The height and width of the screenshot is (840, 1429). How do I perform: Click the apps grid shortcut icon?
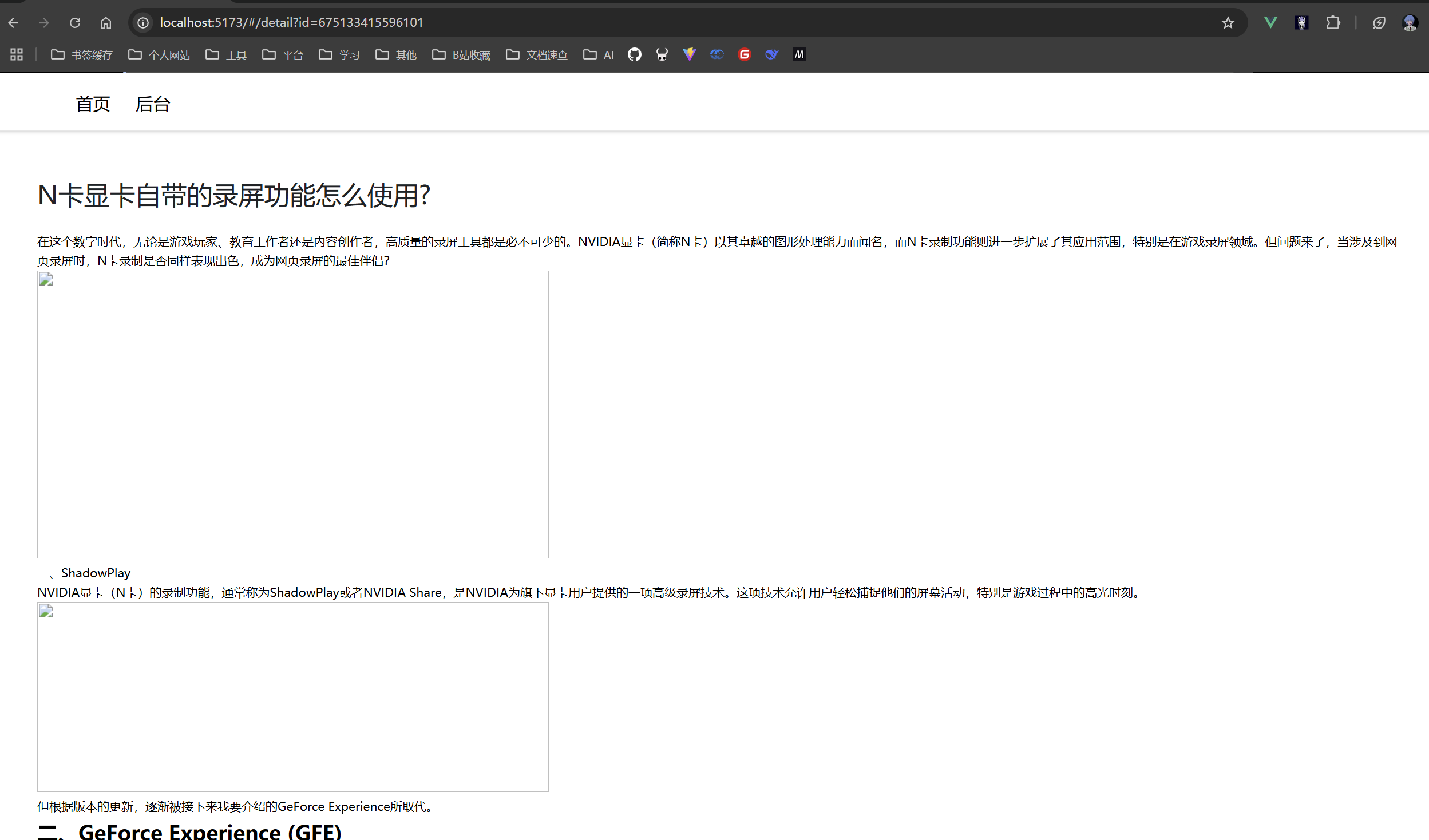[x=17, y=54]
